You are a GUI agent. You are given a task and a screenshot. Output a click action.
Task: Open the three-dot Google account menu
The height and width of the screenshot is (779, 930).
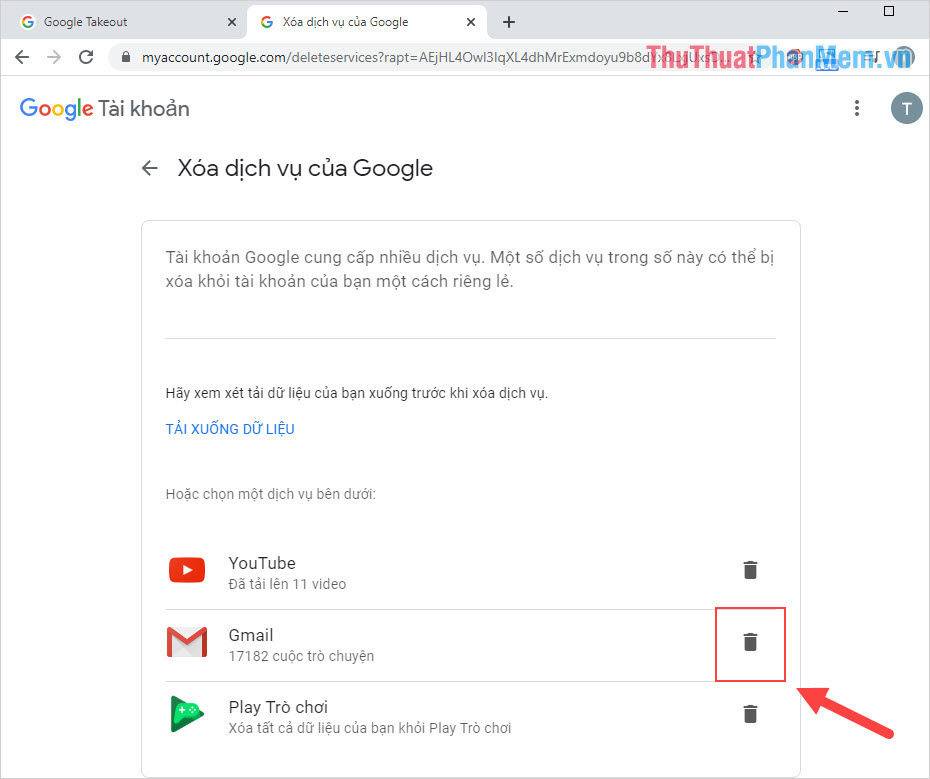coord(856,108)
